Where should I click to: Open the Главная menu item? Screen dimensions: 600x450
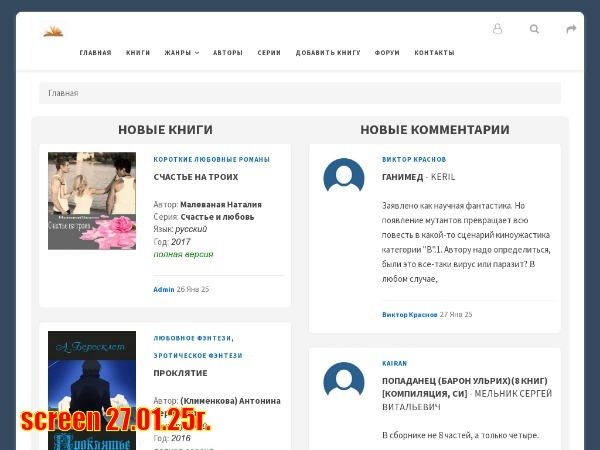click(95, 53)
